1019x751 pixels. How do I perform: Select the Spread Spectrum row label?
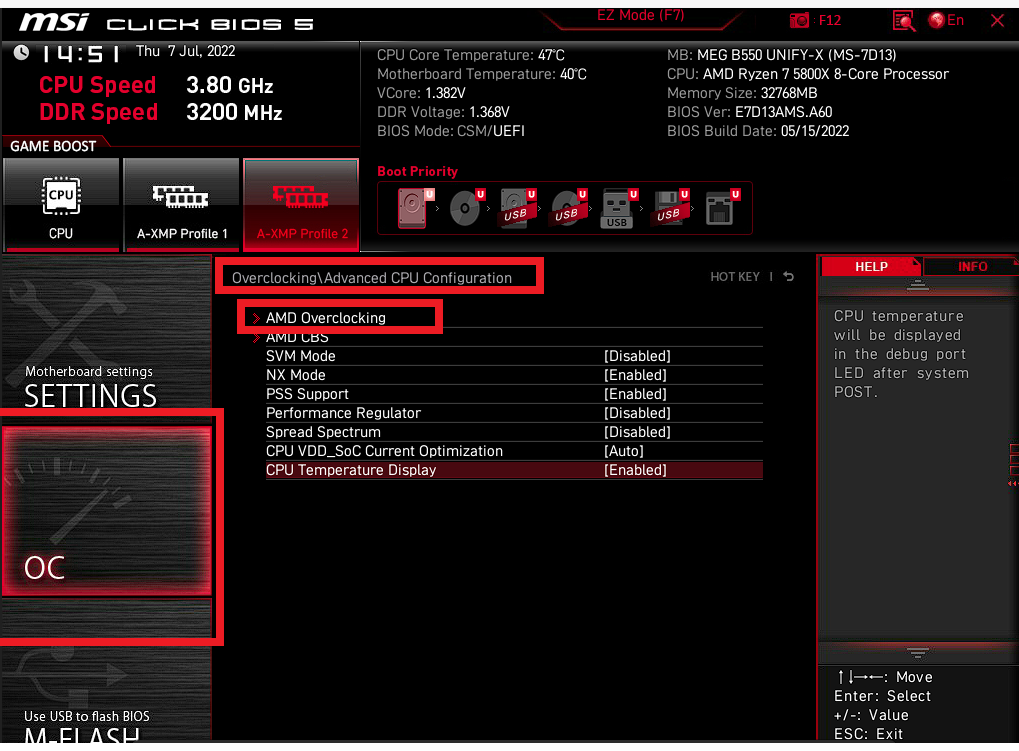click(323, 432)
